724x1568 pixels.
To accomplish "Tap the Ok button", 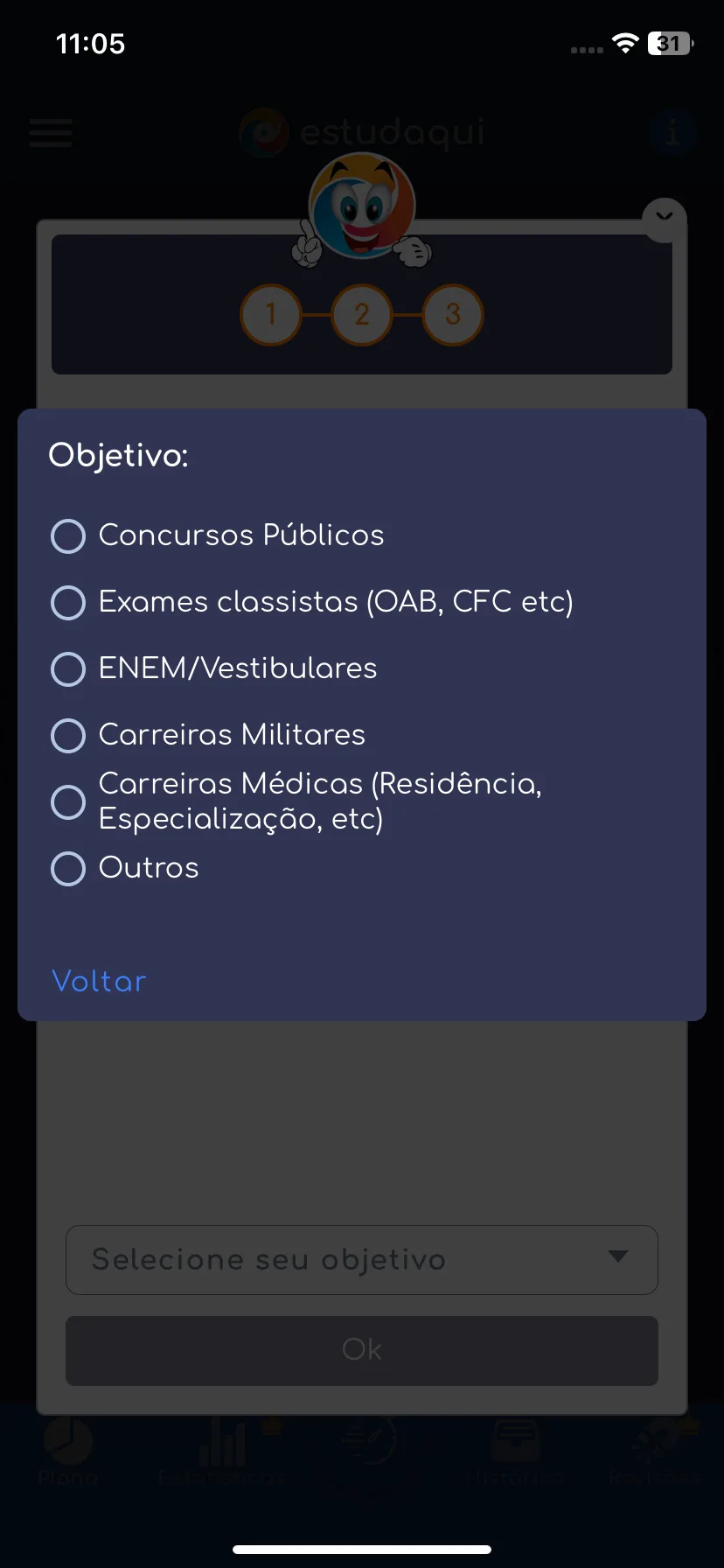I will point(362,1350).
